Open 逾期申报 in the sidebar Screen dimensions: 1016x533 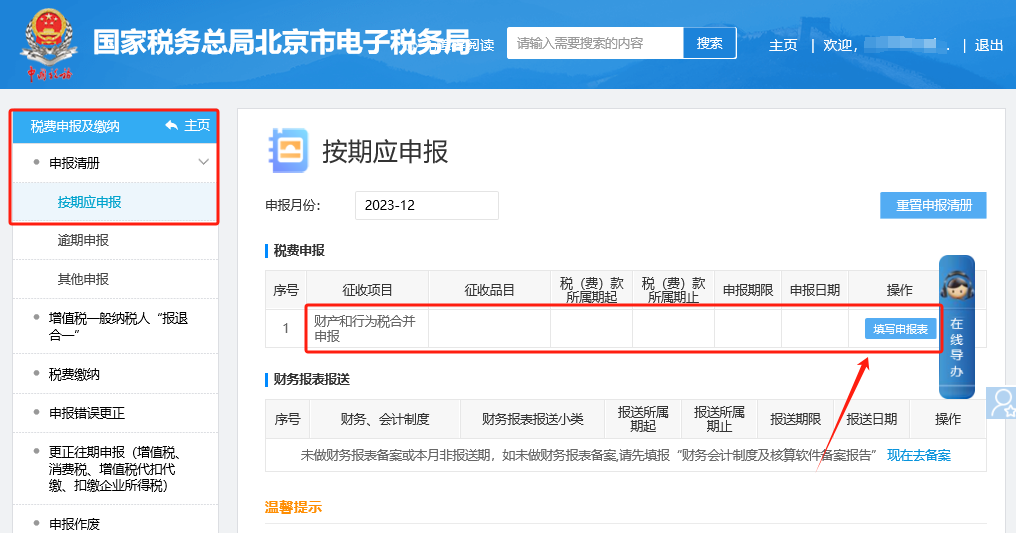83,240
